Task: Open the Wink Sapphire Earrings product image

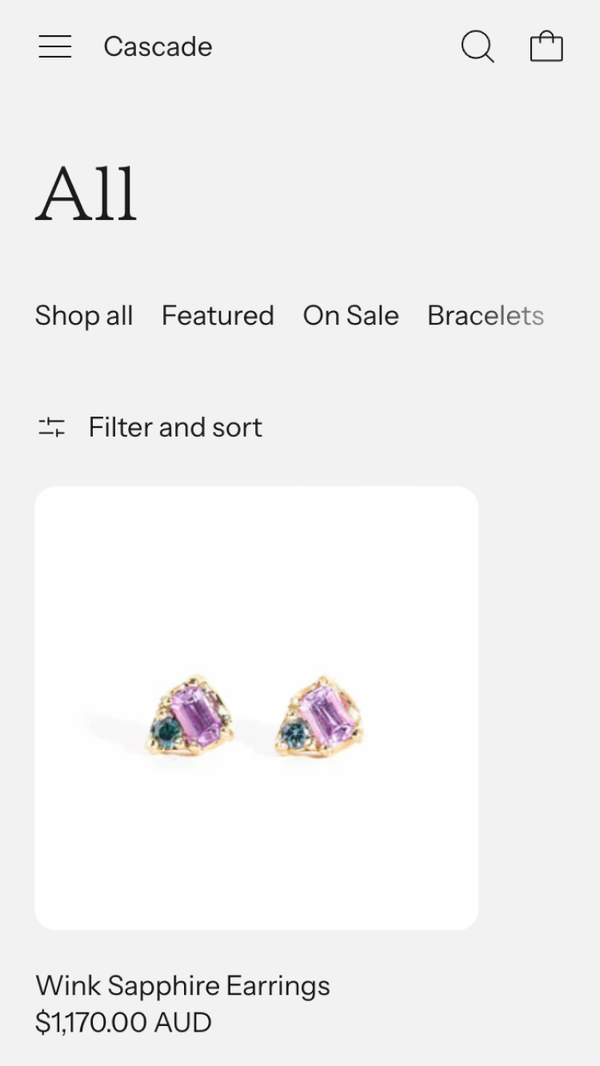Action: (256, 708)
